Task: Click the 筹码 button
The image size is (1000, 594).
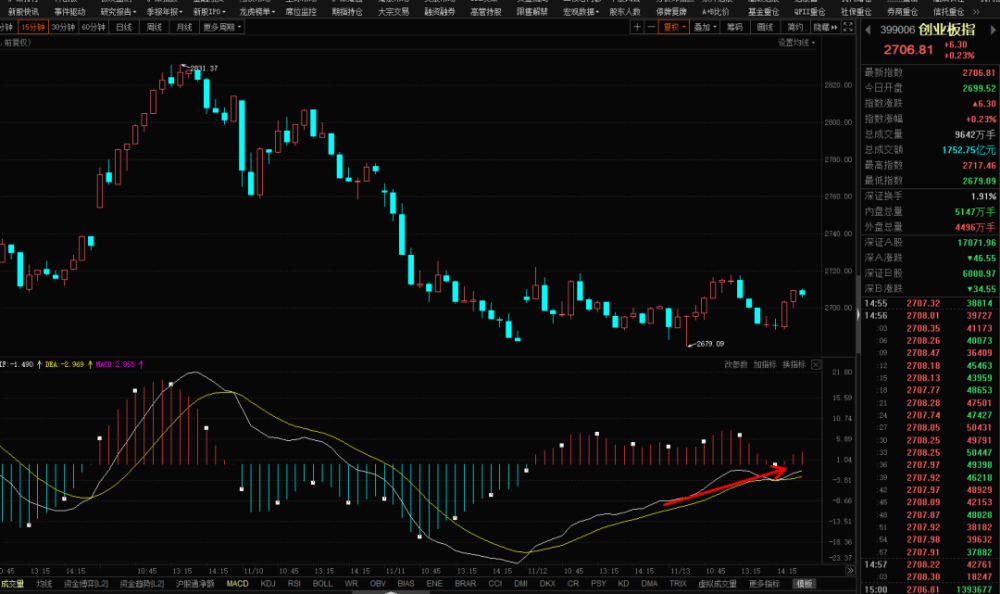Action: point(735,27)
